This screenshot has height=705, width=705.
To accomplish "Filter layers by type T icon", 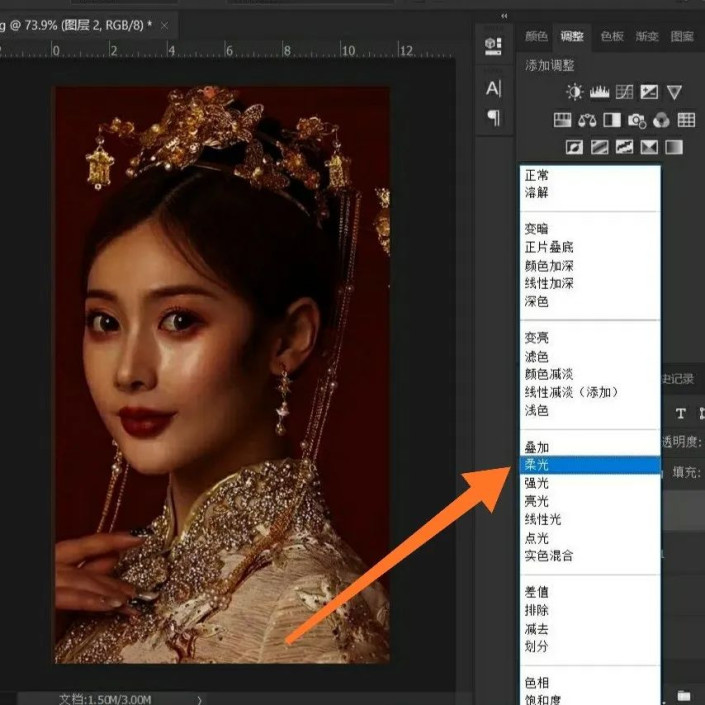I will click(x=681, y=413).
